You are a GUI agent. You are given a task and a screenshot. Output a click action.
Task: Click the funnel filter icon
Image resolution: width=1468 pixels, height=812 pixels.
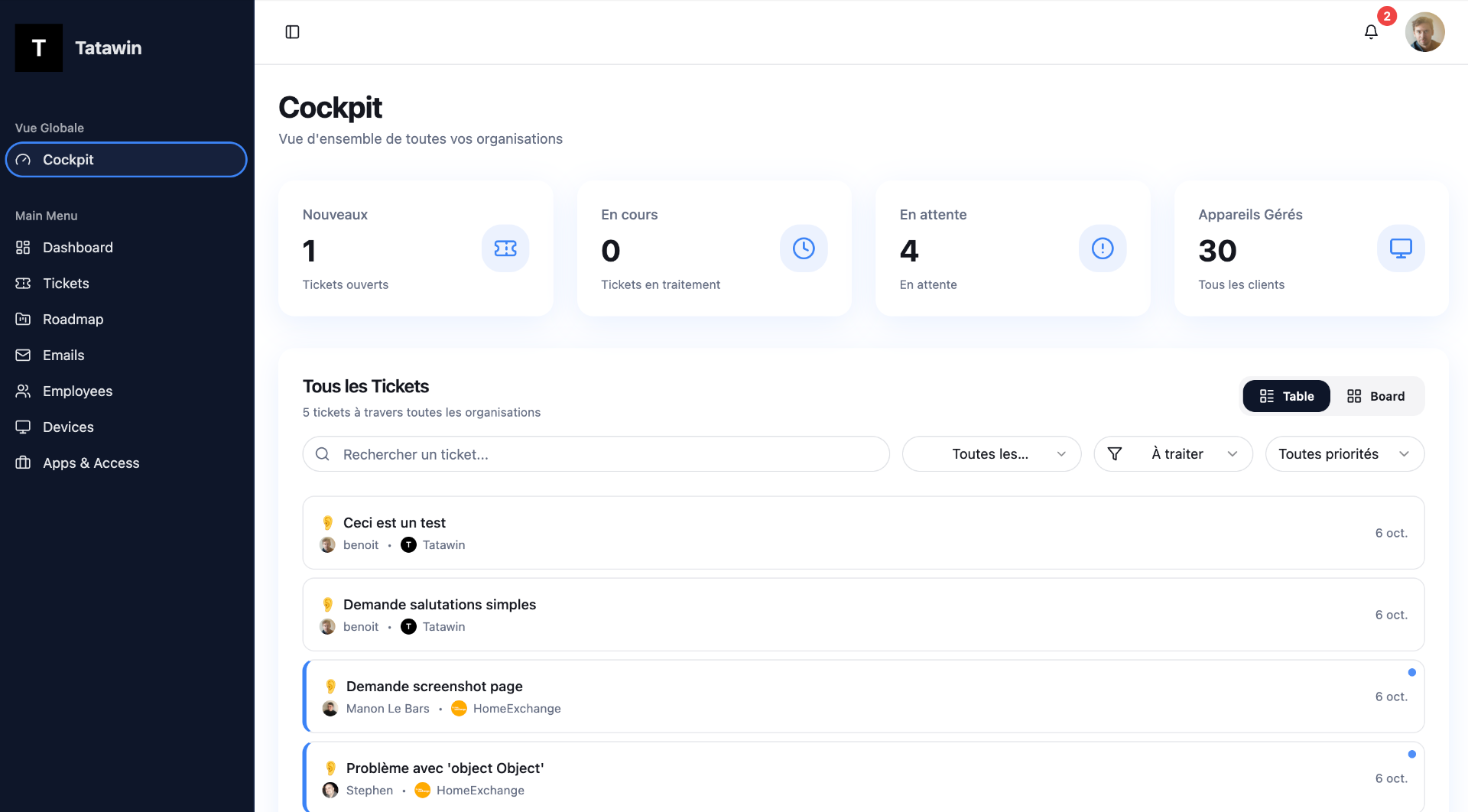[1115, 454]
